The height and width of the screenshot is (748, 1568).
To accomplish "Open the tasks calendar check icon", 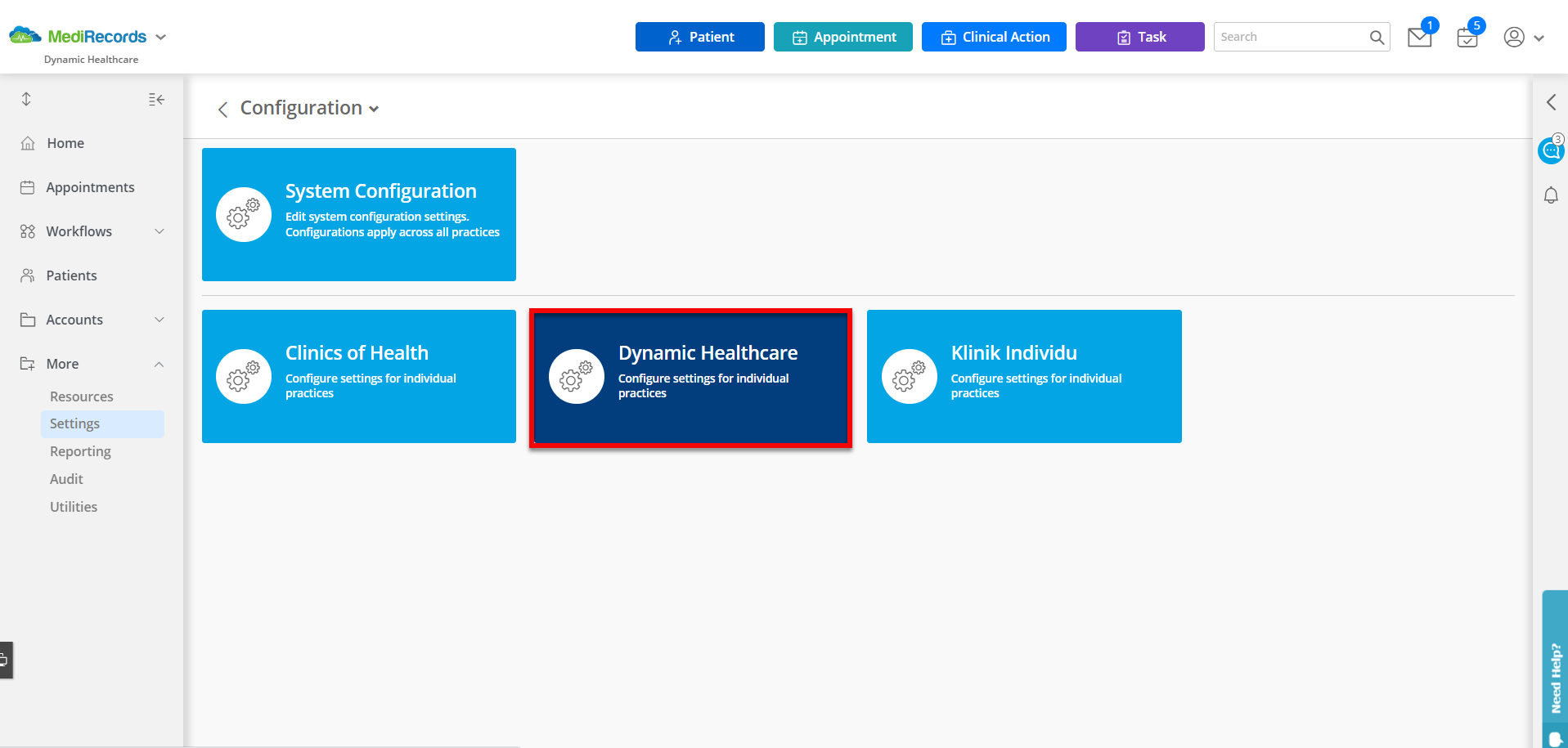I will [x=1467, y=38].
